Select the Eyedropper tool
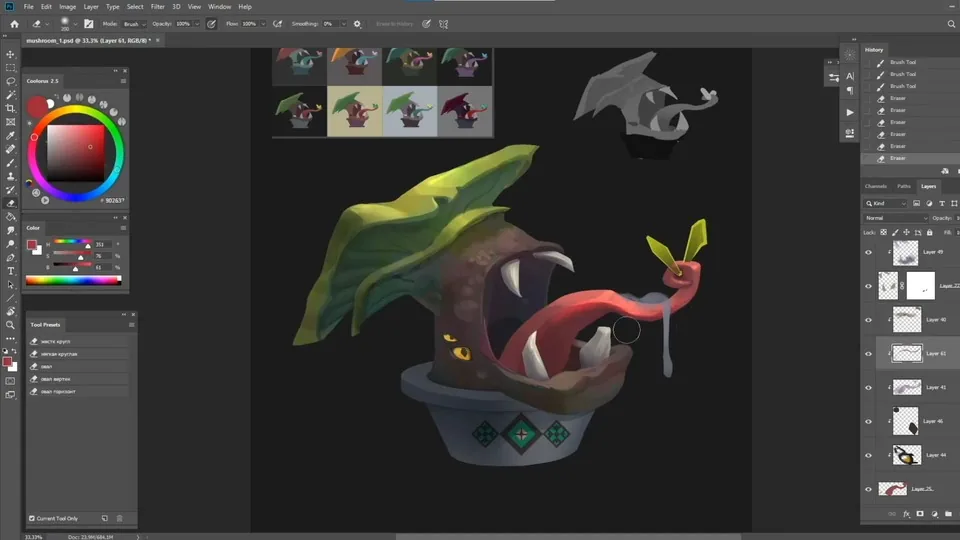 click(x=10, y=135)
